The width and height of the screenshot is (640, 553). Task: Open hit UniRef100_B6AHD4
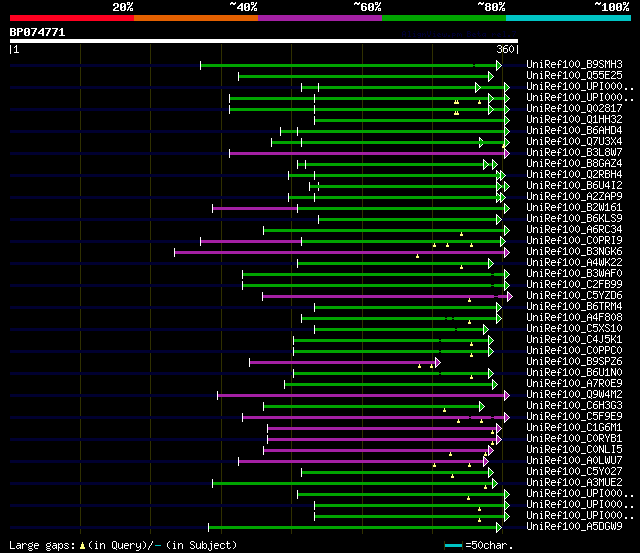[x=574, y=130]
